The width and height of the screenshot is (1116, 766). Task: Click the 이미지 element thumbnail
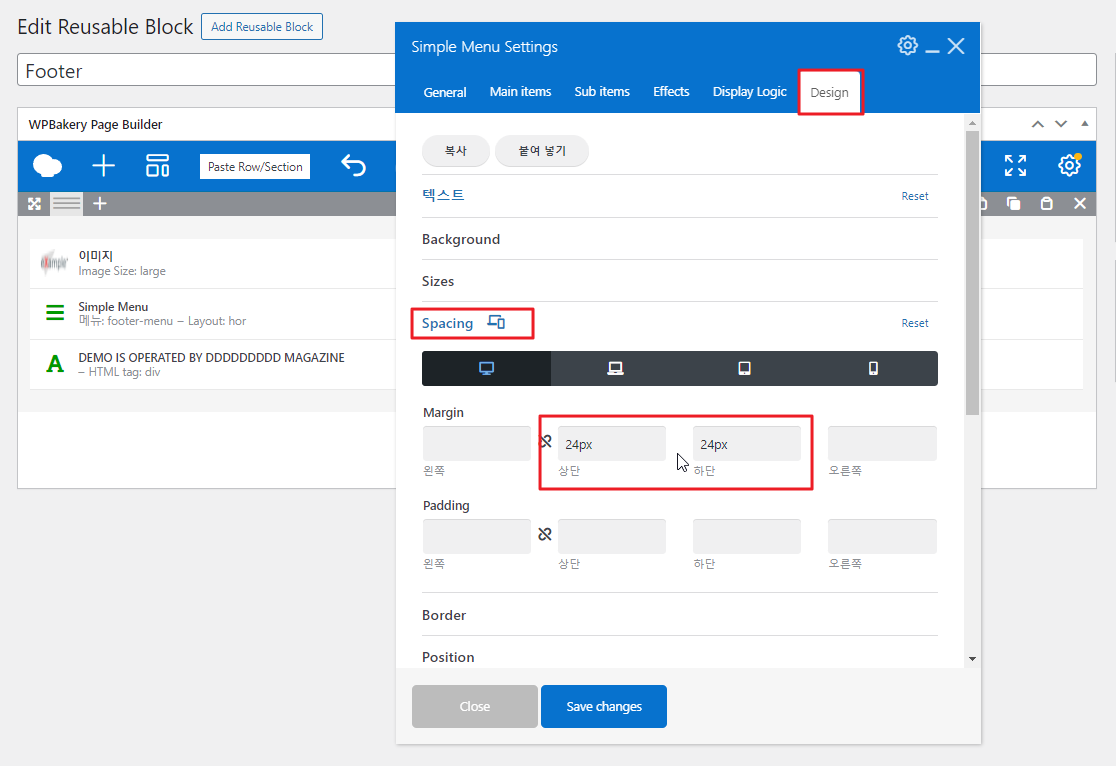[54, 263]
